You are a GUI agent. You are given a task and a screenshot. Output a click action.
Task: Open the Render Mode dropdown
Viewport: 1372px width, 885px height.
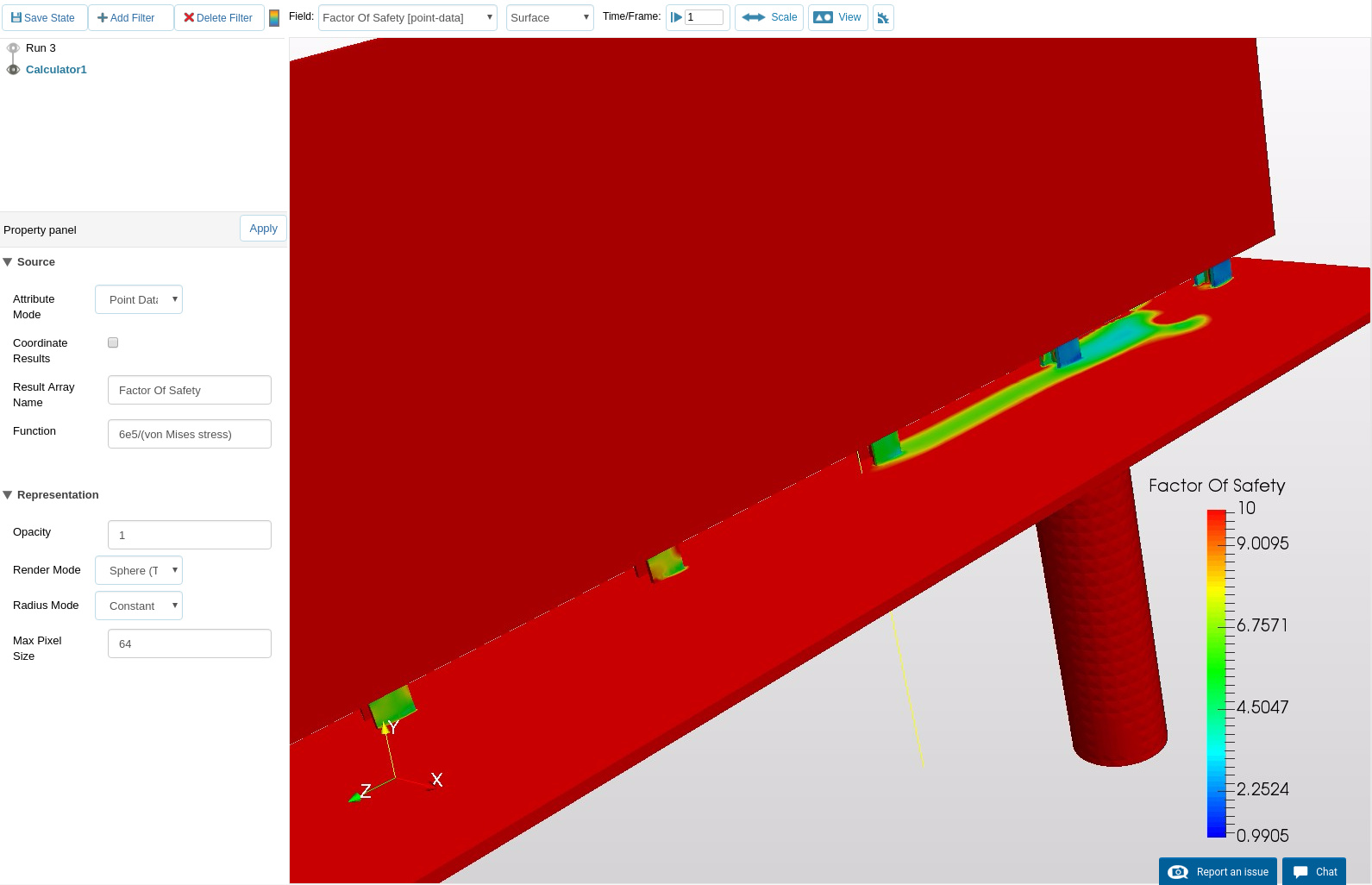point(139,570)
